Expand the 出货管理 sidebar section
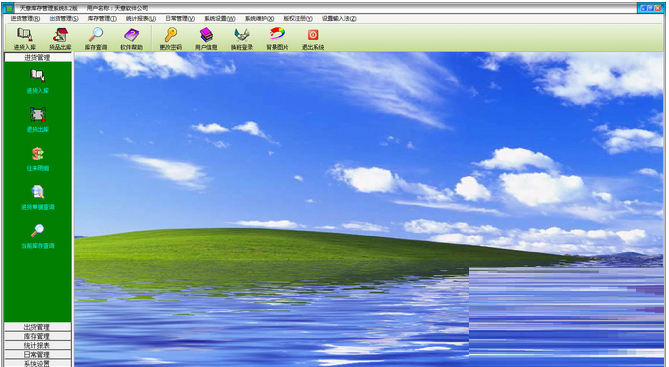669x367 pixels. tap(38, 327)
